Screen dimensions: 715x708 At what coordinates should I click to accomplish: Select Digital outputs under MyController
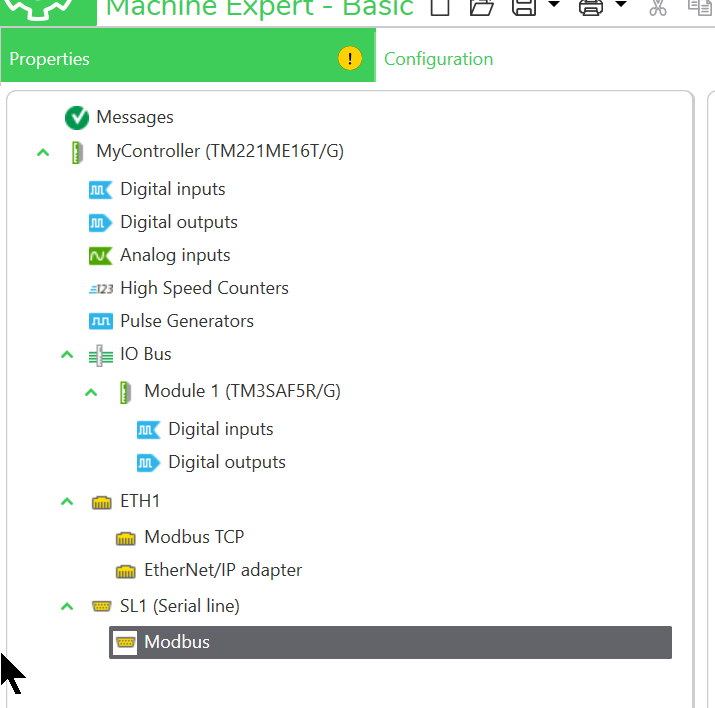(x=179, y=222)
